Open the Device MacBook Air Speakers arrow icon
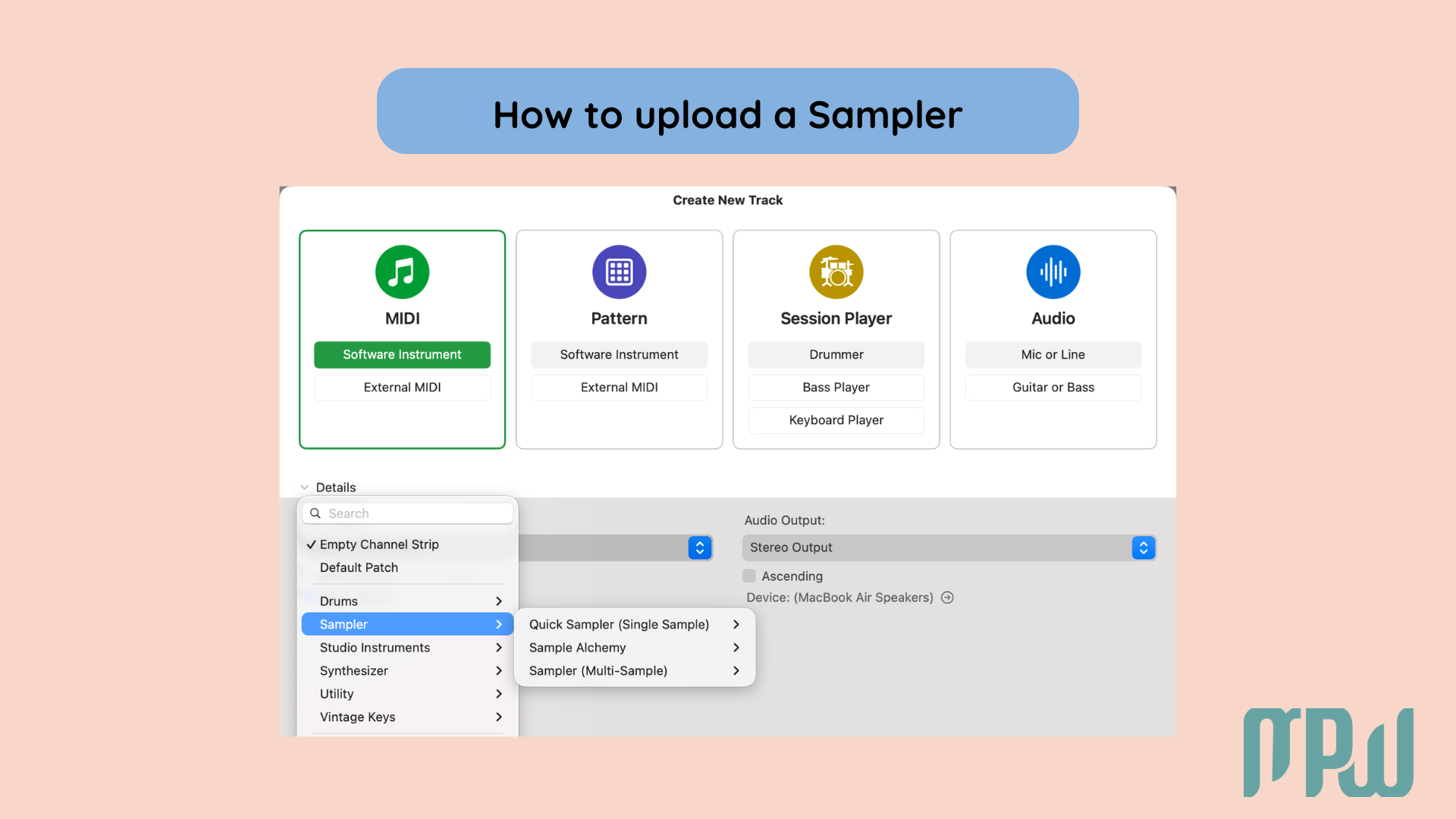The width and height of the screenshot is (1456, 819). pyautogui.click(x=948, y=598)
